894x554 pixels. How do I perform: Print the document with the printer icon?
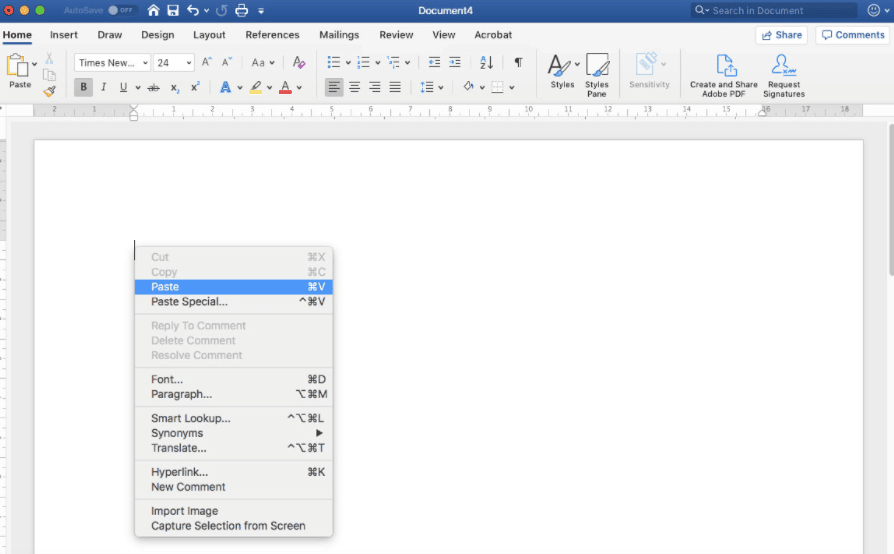click(242, 10)
